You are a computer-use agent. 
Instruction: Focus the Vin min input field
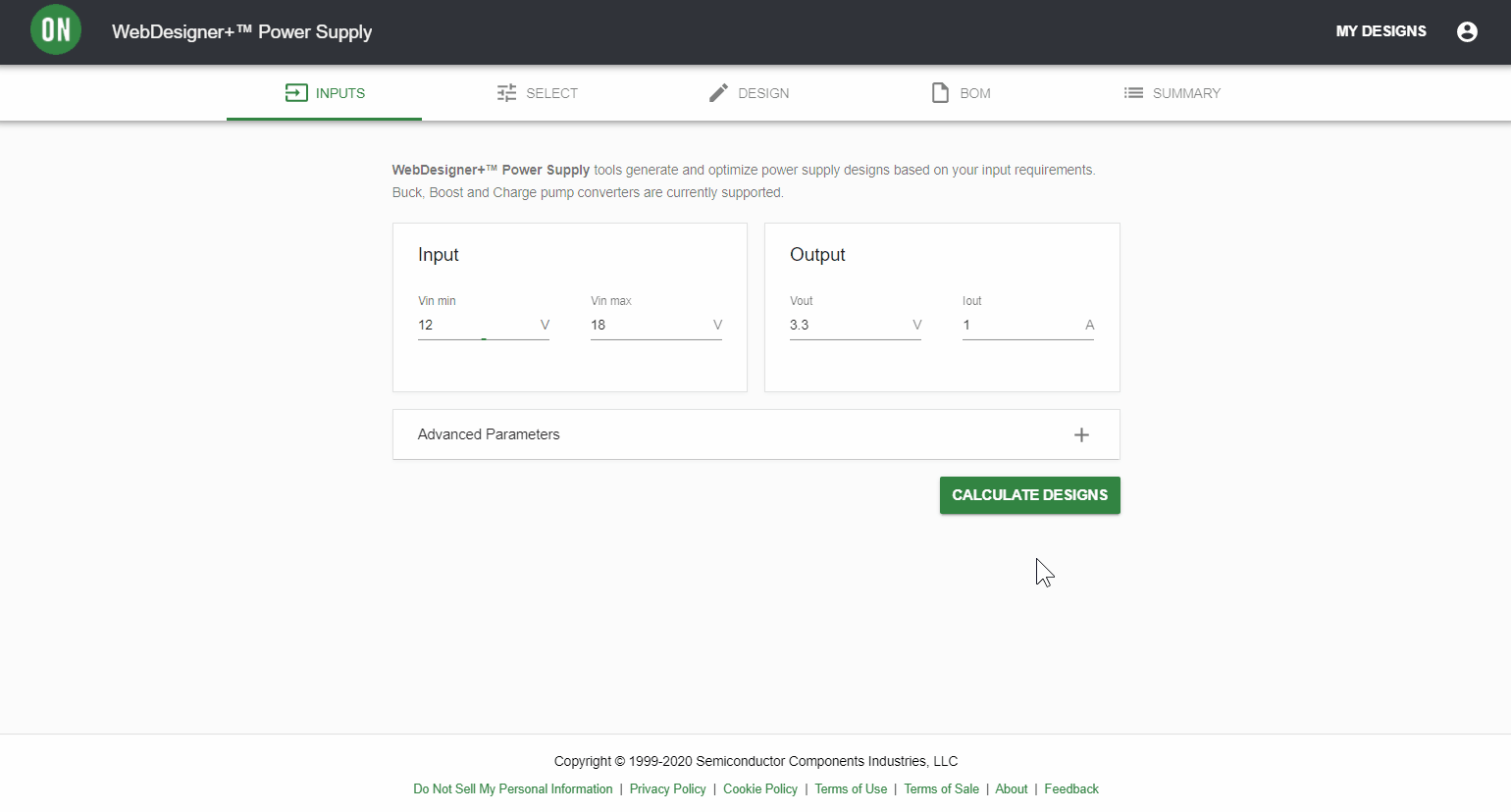click(x=476, y=325)
